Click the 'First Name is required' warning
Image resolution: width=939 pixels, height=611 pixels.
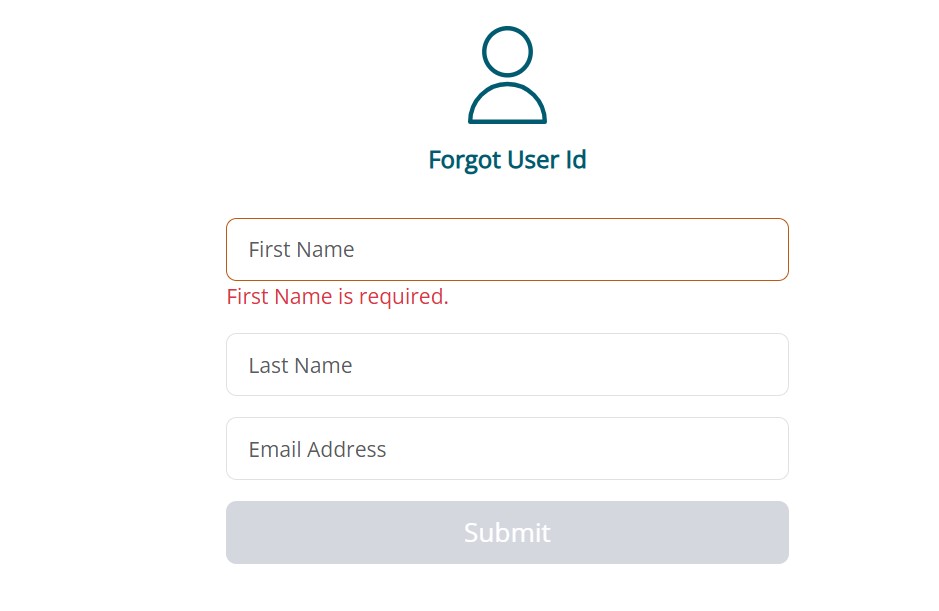(x=337, y=296)
